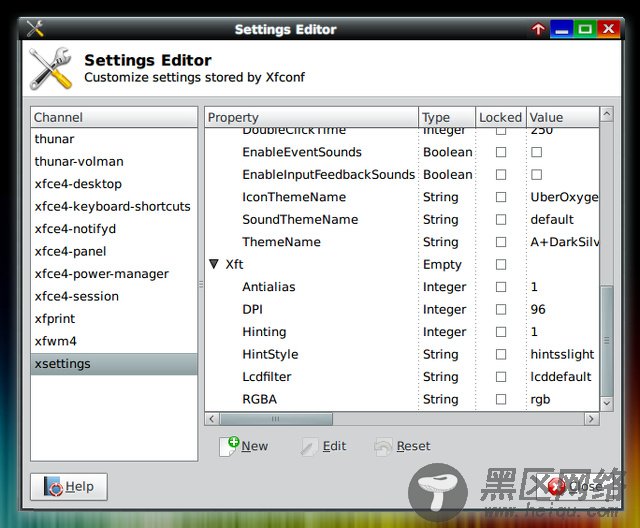Click the horizontal scrollbar right arrow
The width and height of the screenshot is (640, 528).
click(x=592, y=419)
